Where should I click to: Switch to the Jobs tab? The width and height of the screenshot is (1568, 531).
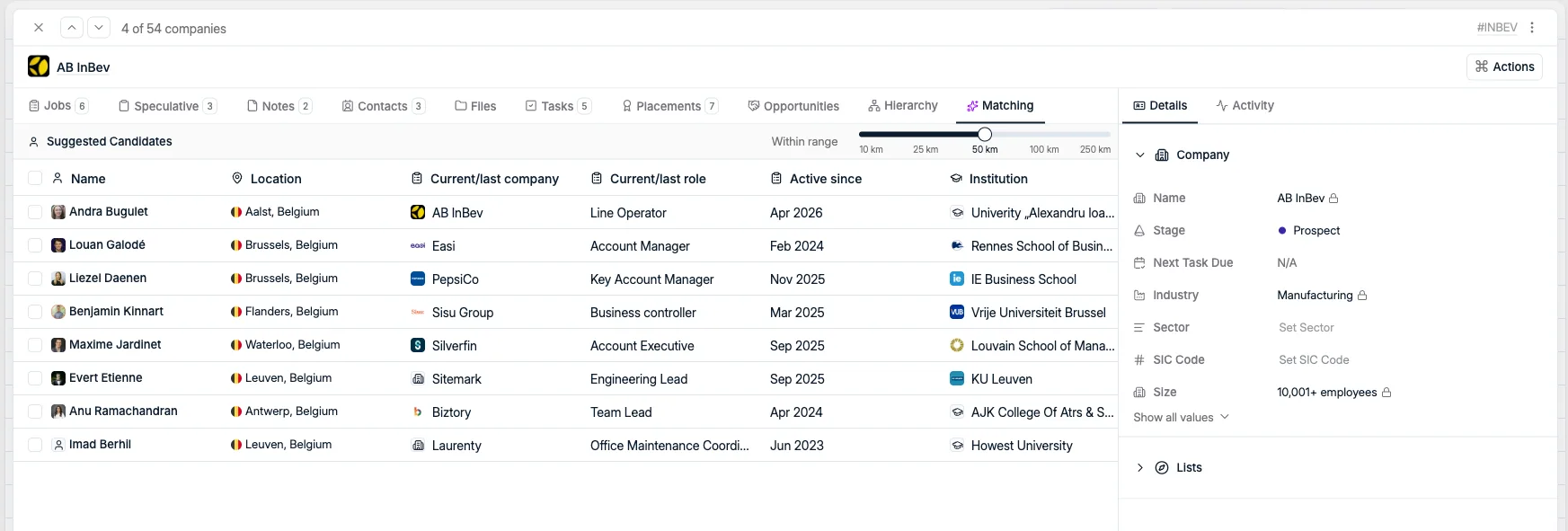[x=58, y=106]
